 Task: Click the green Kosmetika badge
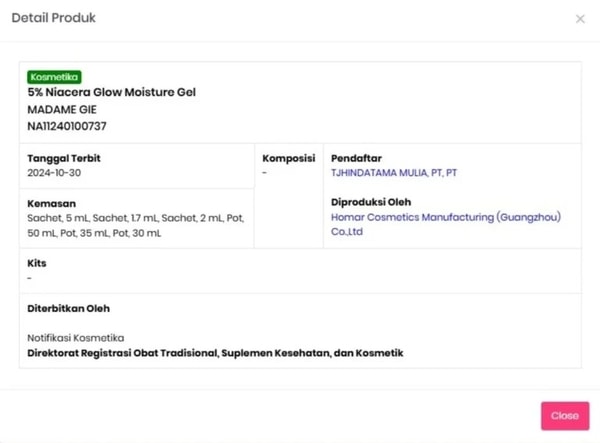(54, 77)
